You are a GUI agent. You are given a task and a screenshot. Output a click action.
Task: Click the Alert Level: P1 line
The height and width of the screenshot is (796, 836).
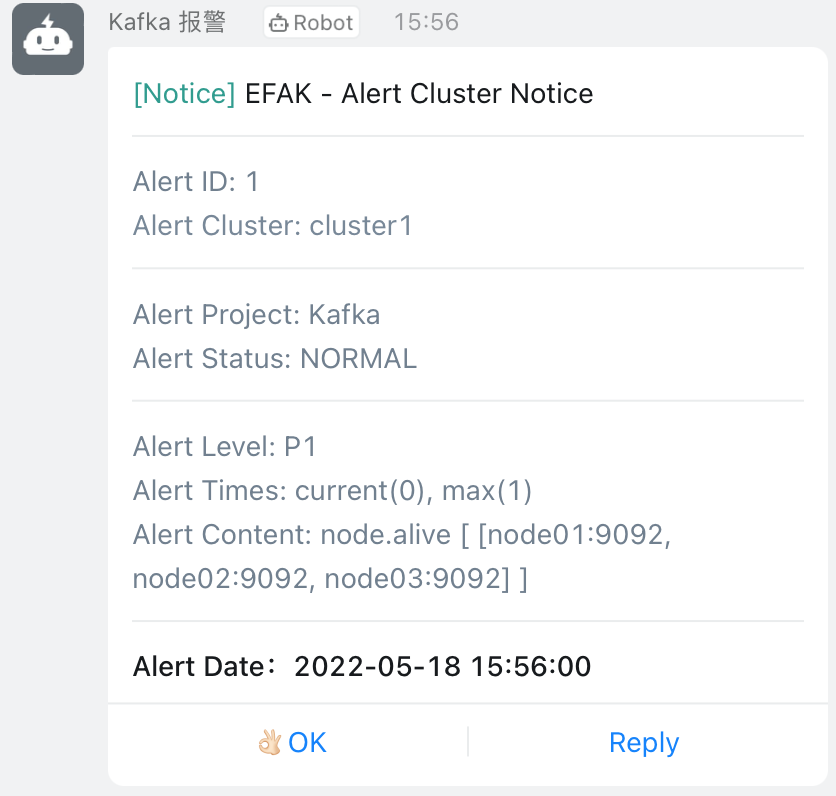(x=225, y=446)
